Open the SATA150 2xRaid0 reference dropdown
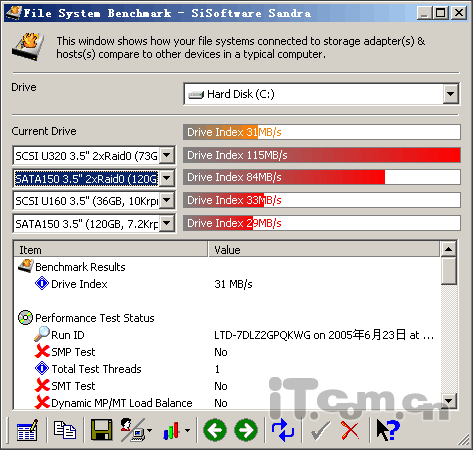 tap(166, 178)
